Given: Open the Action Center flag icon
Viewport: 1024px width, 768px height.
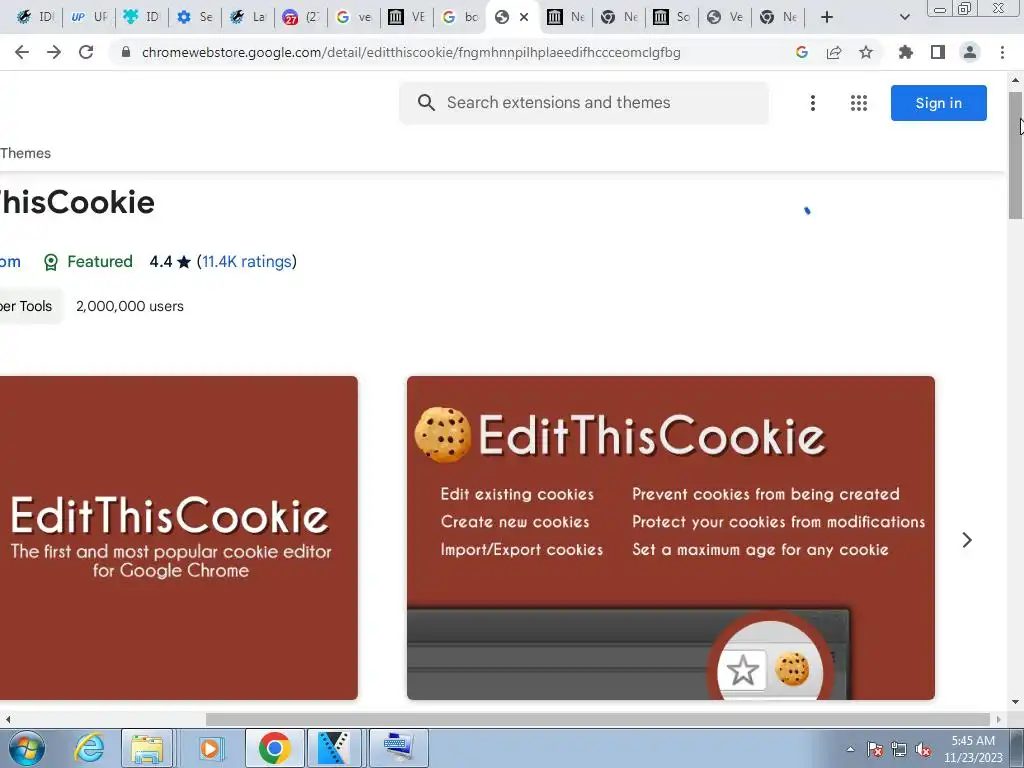Looking at the screenshot, I should click(x=874, y=749).
